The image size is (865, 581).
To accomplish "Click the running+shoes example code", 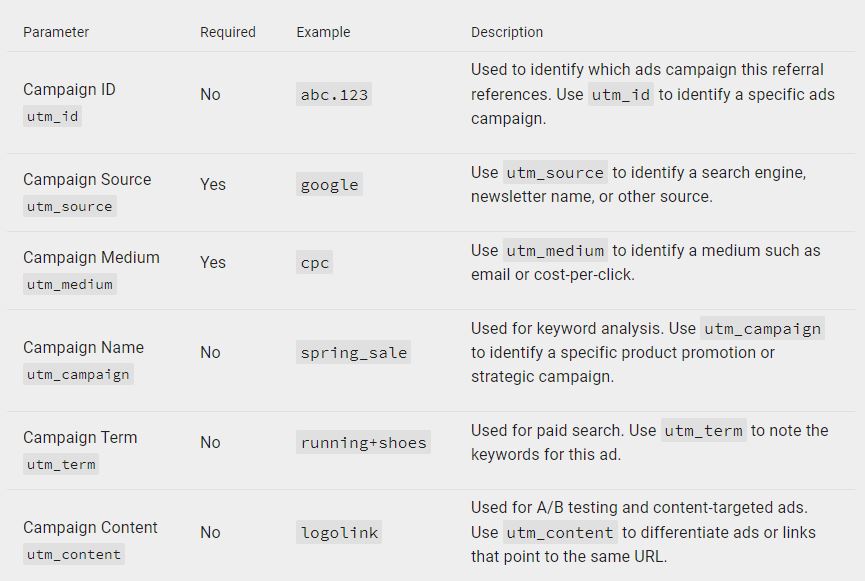I will (x=363, y=443).
